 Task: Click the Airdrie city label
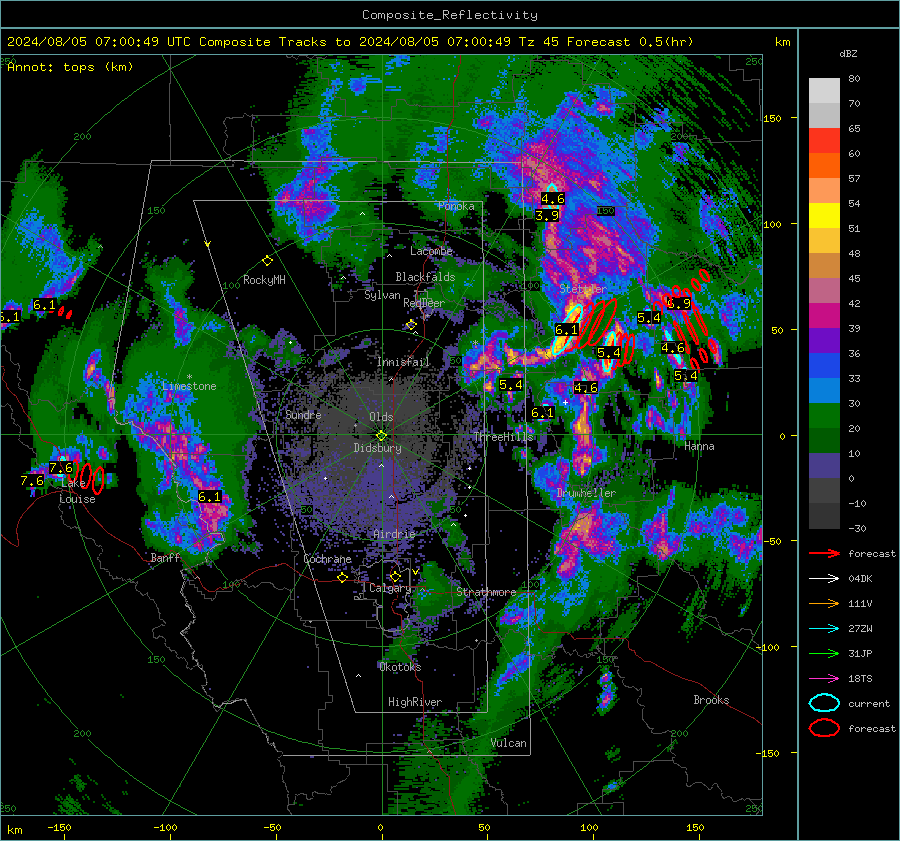(x=394, y=534)
